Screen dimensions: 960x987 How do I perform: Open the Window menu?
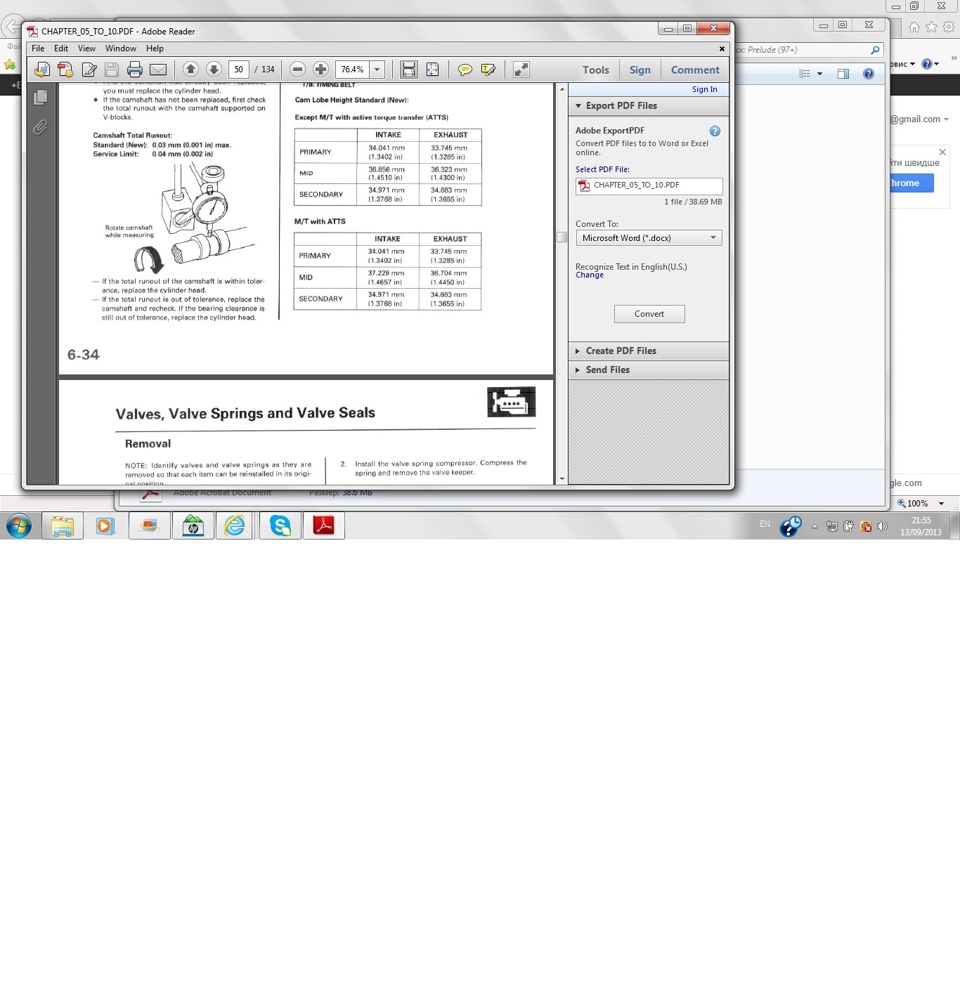click(121, 48)
